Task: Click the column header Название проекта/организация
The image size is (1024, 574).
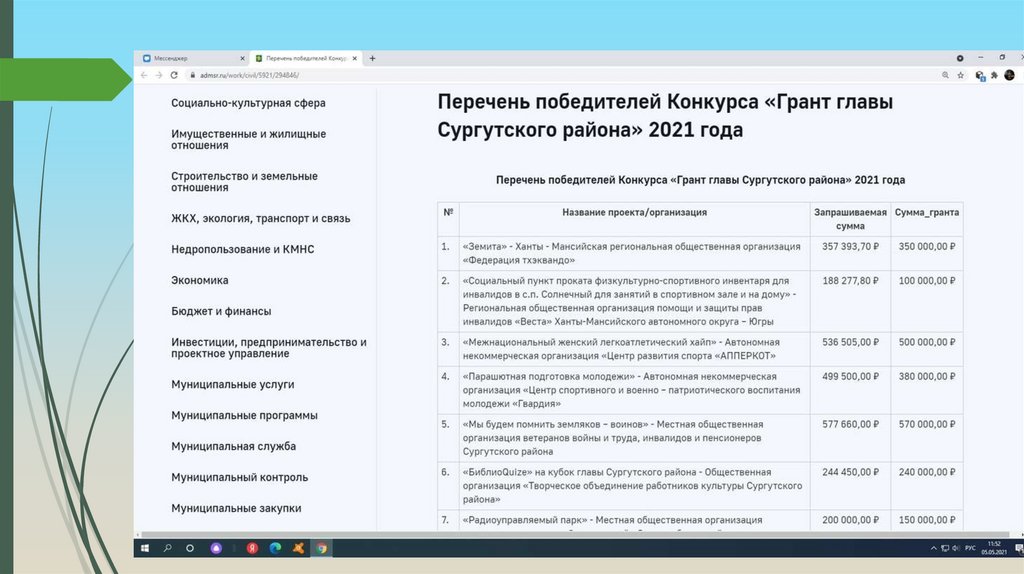Action: [x=634, y=212]
